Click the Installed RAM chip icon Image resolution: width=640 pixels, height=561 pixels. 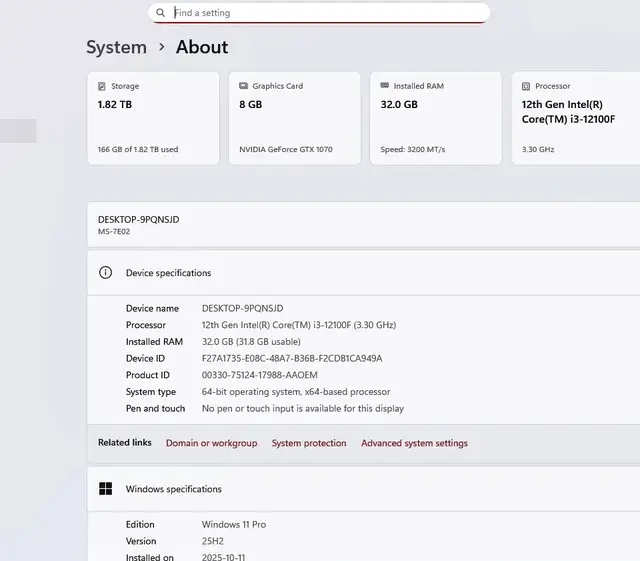coord(385,86)
